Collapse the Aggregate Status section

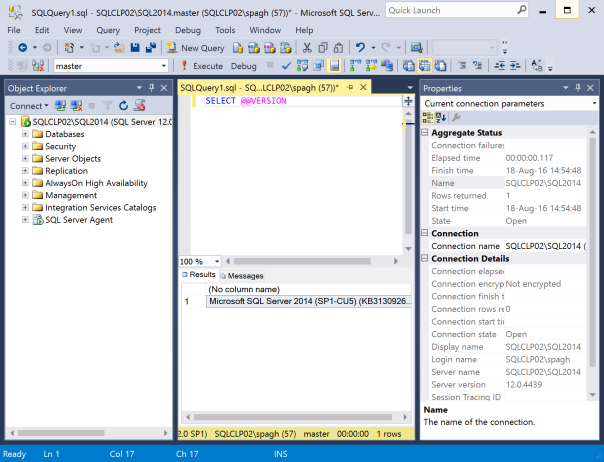424,133
